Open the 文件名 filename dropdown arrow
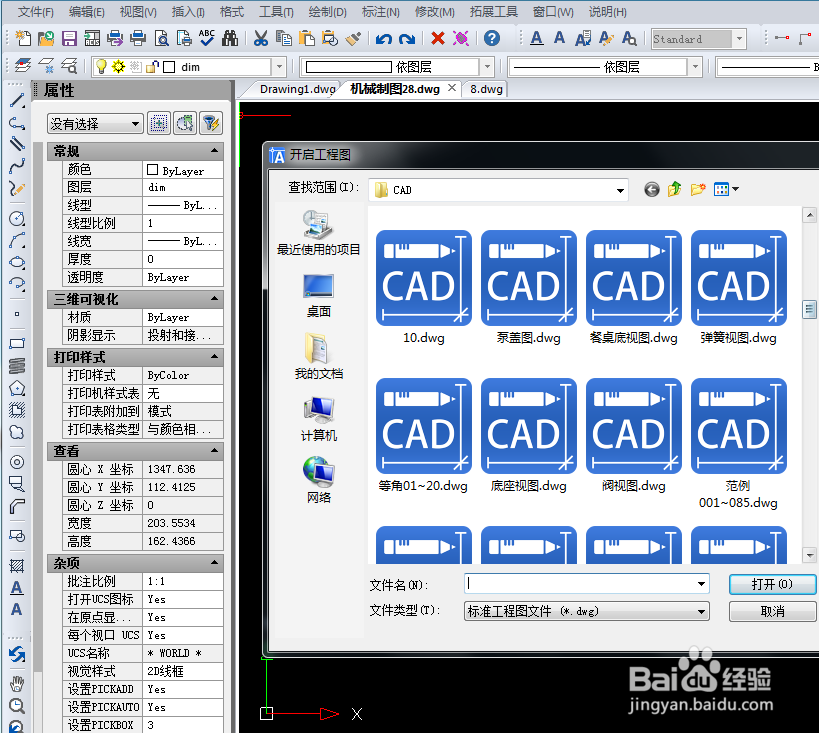The image size is (819, 733). [701, 584]
